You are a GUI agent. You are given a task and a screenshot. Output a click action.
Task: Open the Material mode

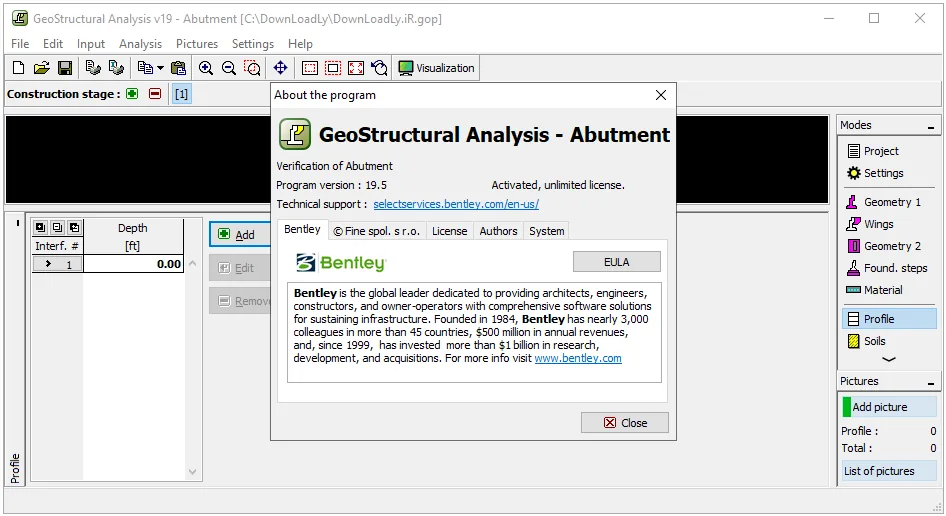890,290
